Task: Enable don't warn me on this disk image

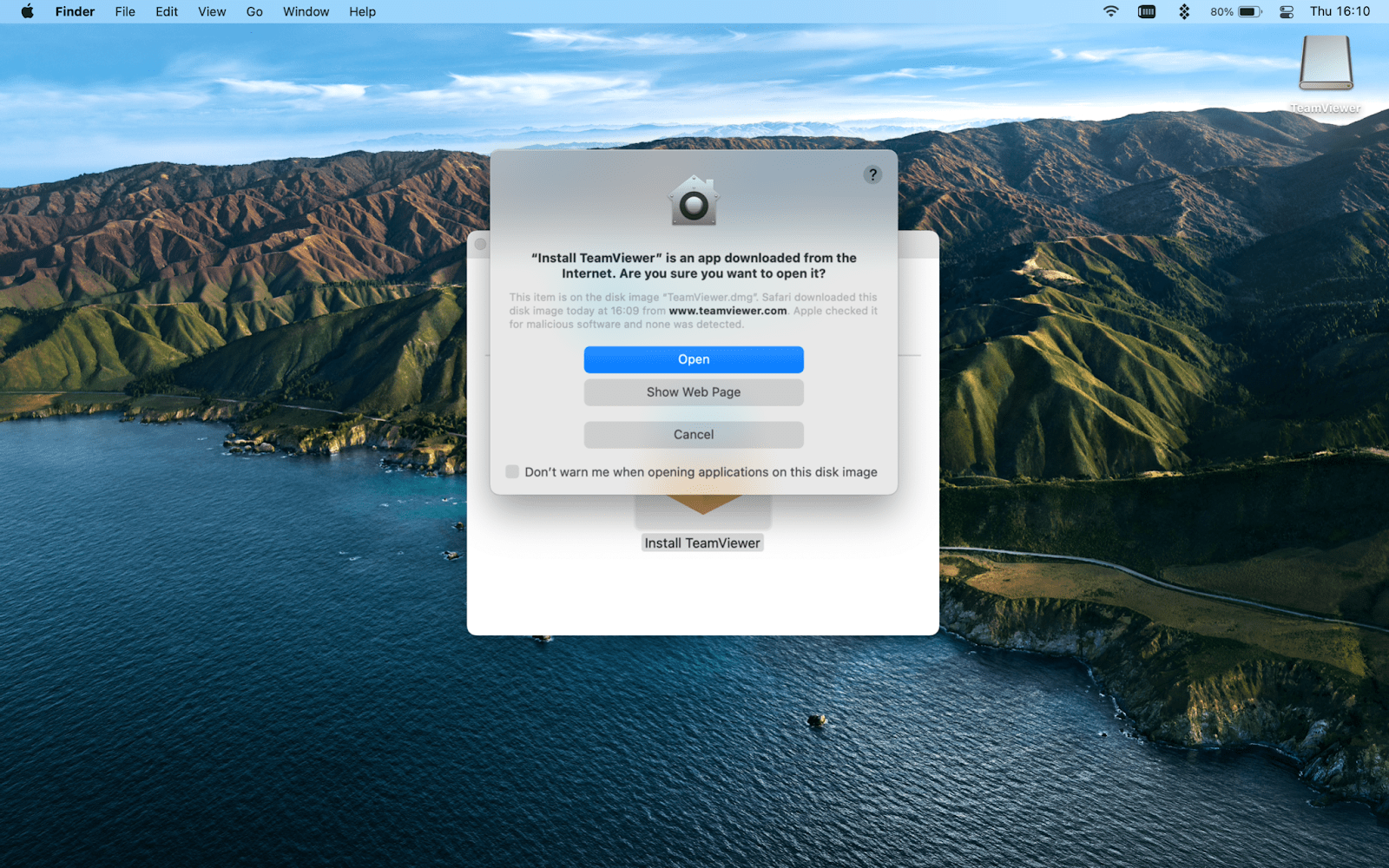Action: click(x=512, y=471)
